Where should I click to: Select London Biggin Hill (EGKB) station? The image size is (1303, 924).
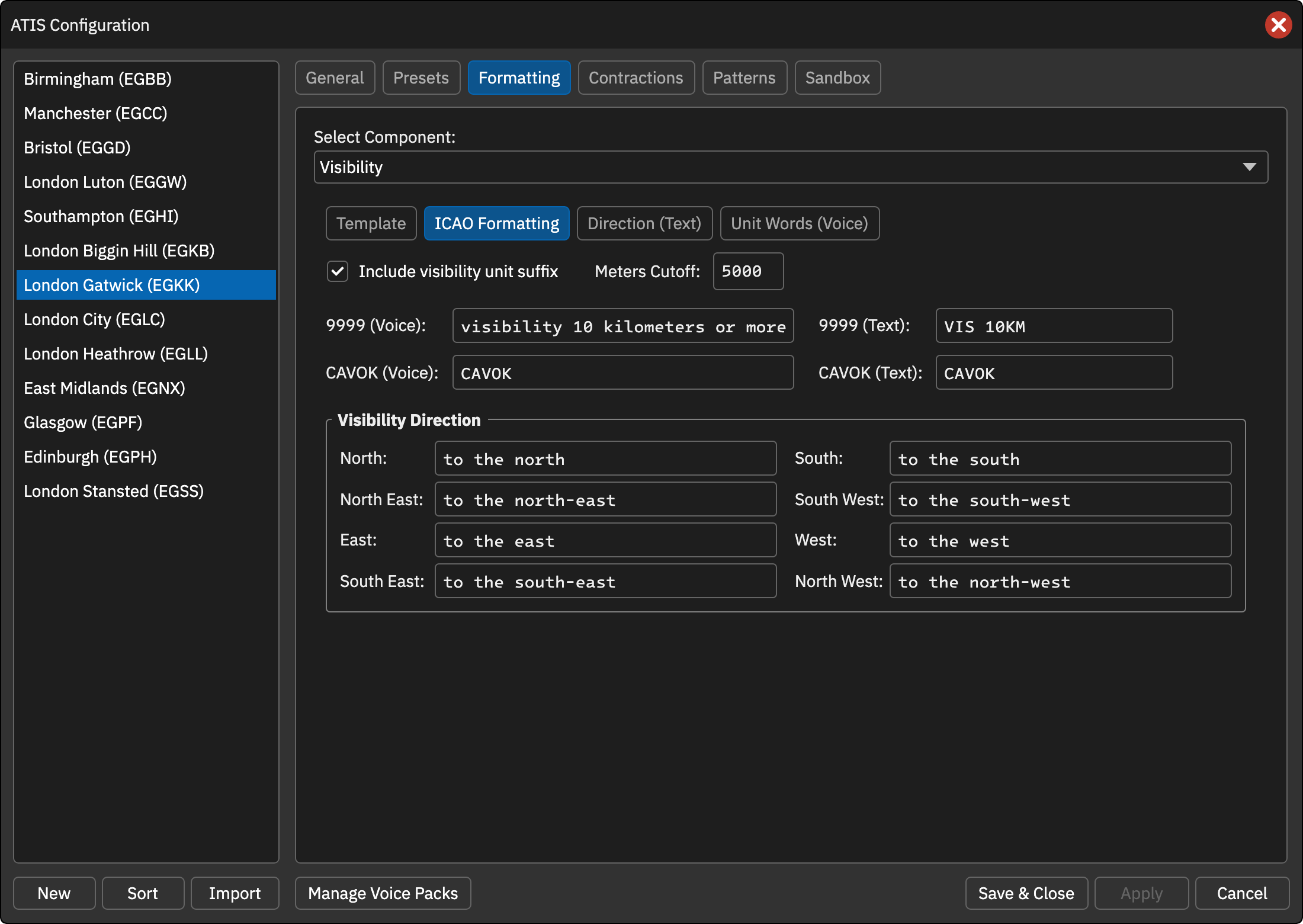point(146,251)
